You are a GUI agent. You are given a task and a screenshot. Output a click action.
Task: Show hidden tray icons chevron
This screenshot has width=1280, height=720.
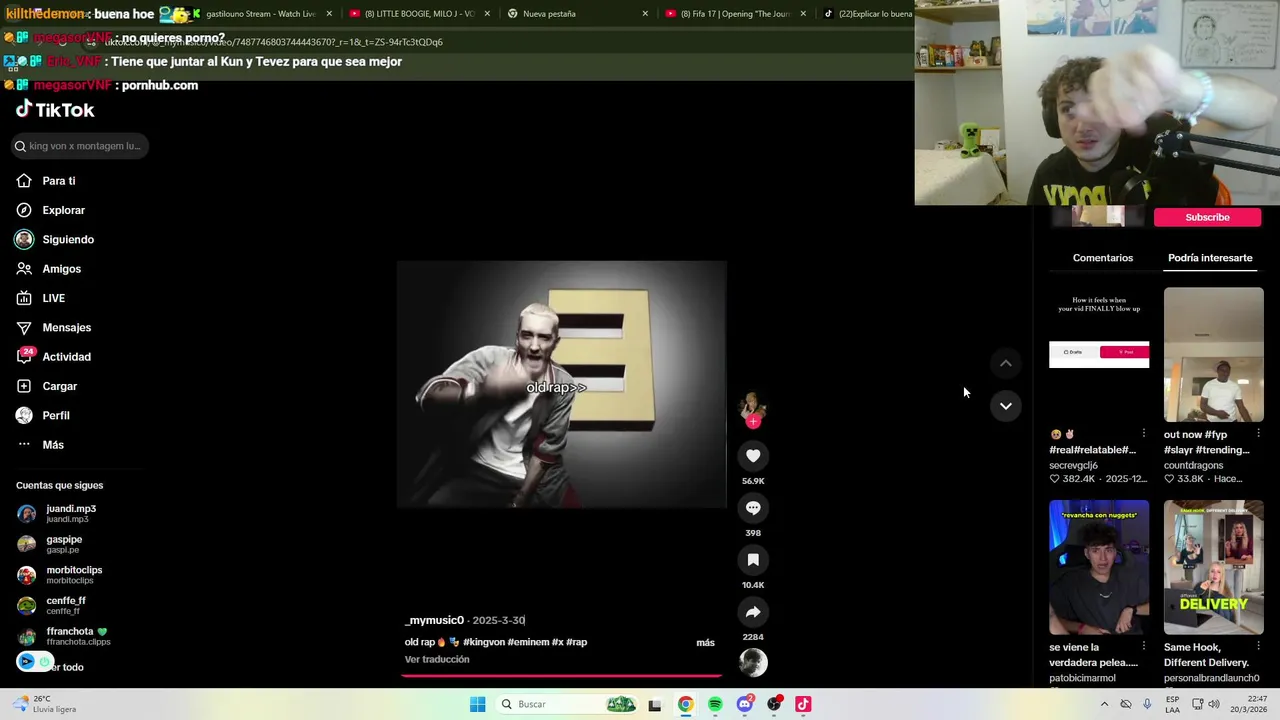[1104, 704]
